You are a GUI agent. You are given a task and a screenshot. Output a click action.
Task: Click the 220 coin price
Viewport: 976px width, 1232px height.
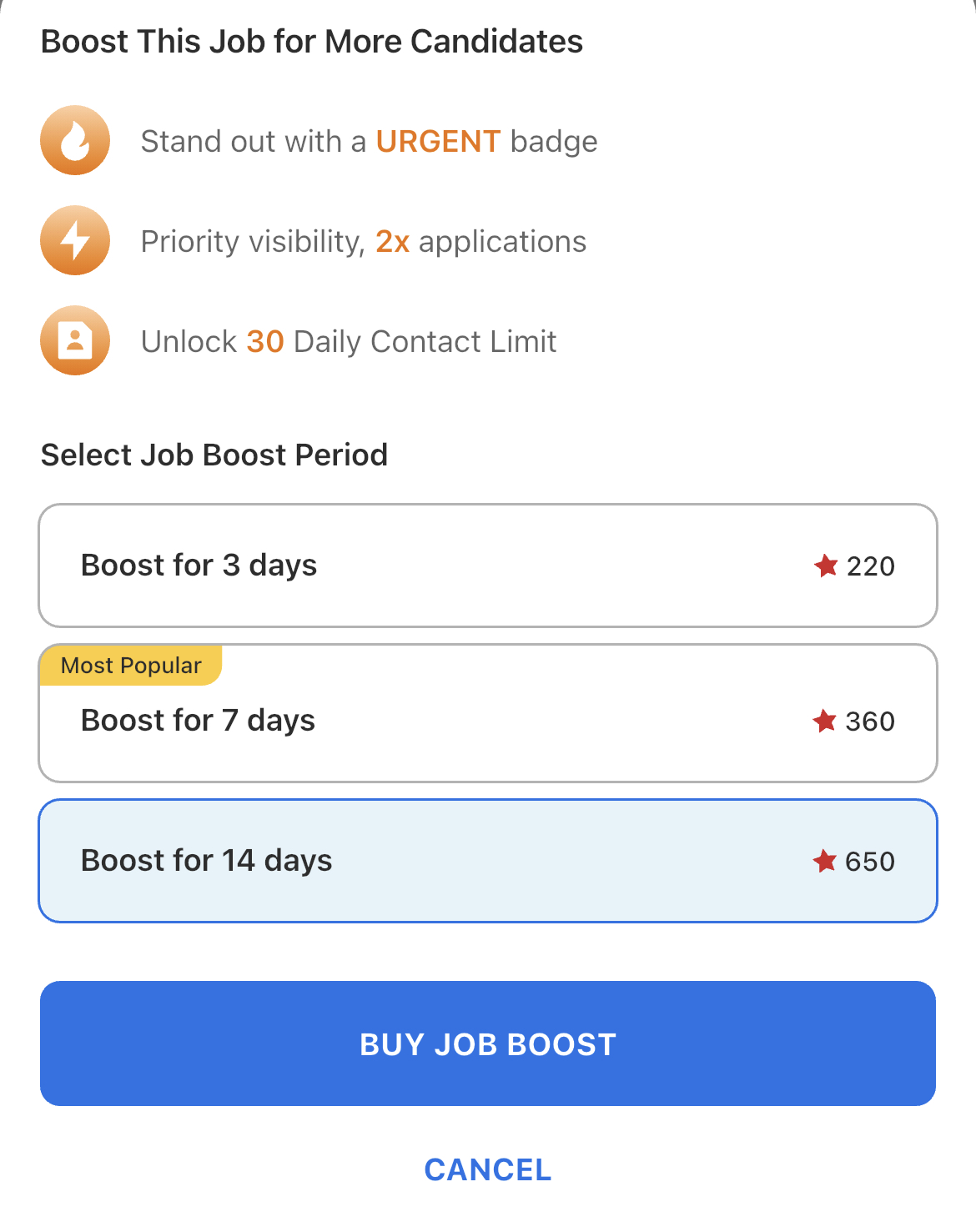[870, 566]
